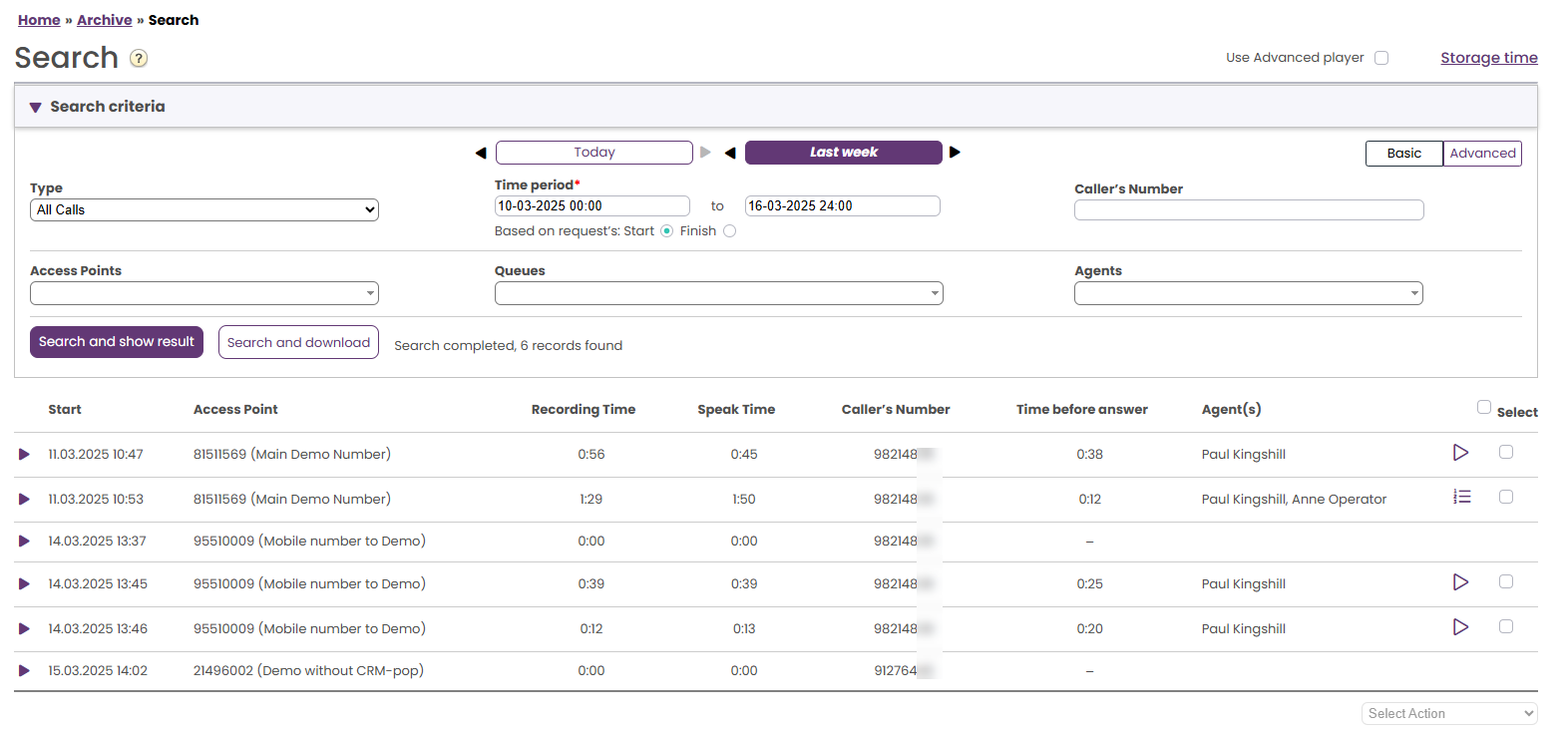
Task: Play recording for the 14.03.2025 13:46 call
Action: click(1460, 627)
